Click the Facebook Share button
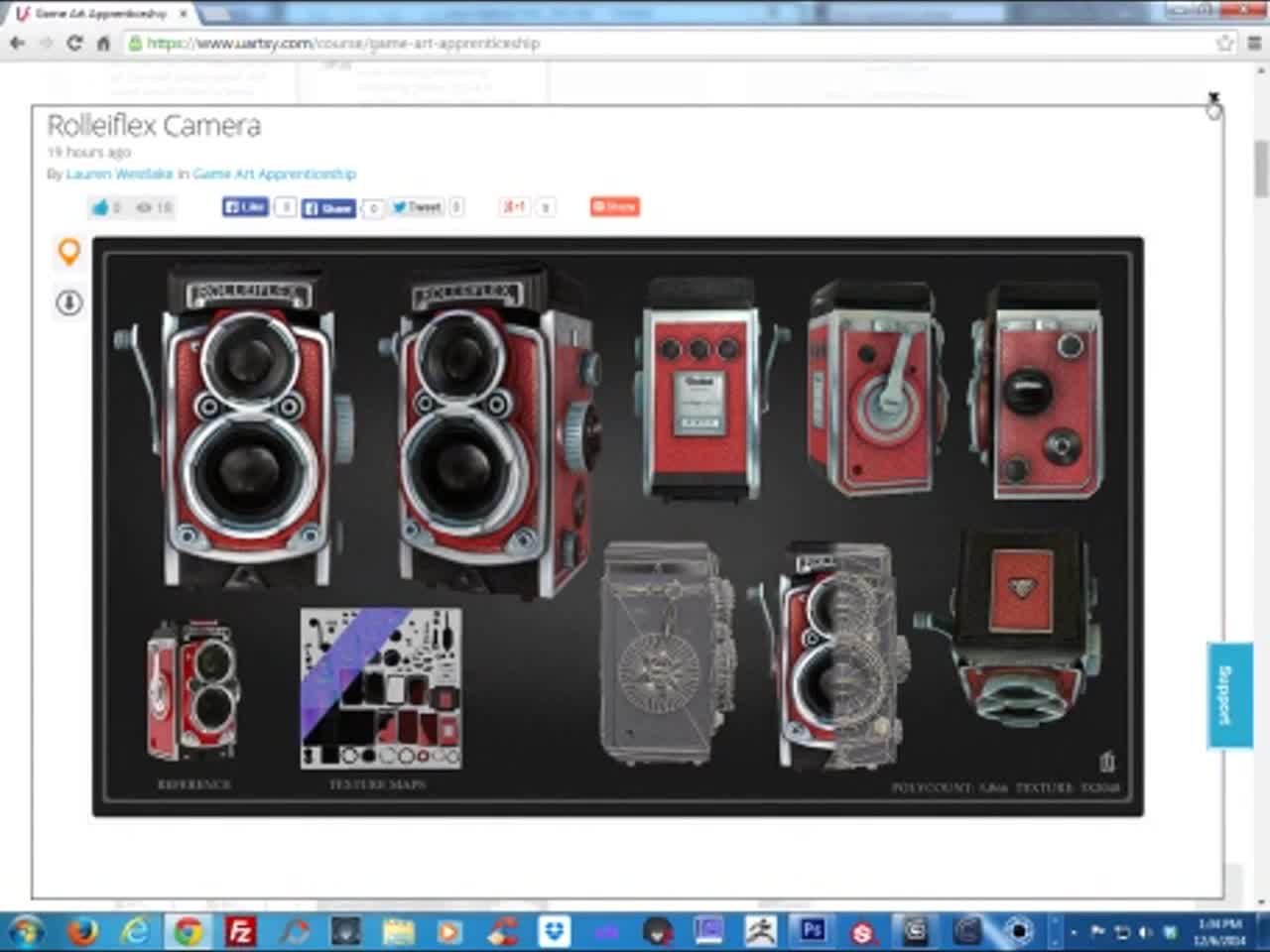The width and height of the screenshot is (1270, 952). click(328, 207)
